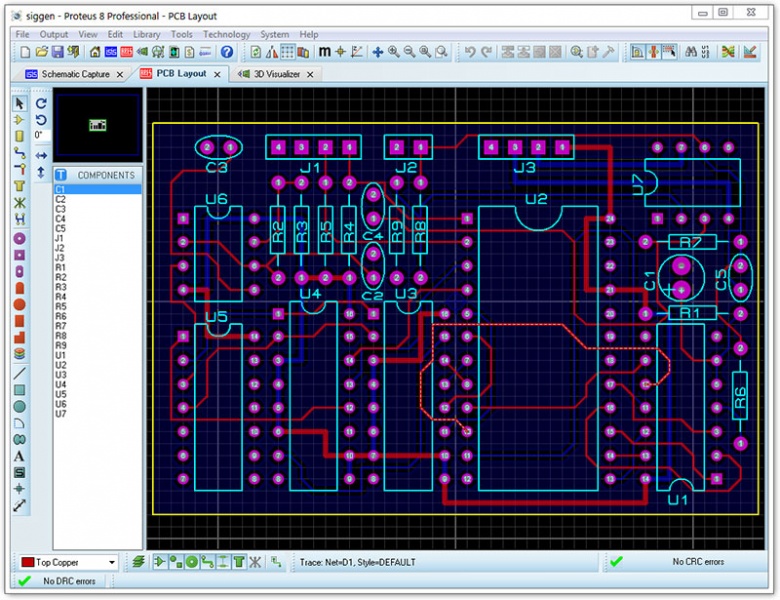
Task: Open the Output menu
Action: coord(54,34)
